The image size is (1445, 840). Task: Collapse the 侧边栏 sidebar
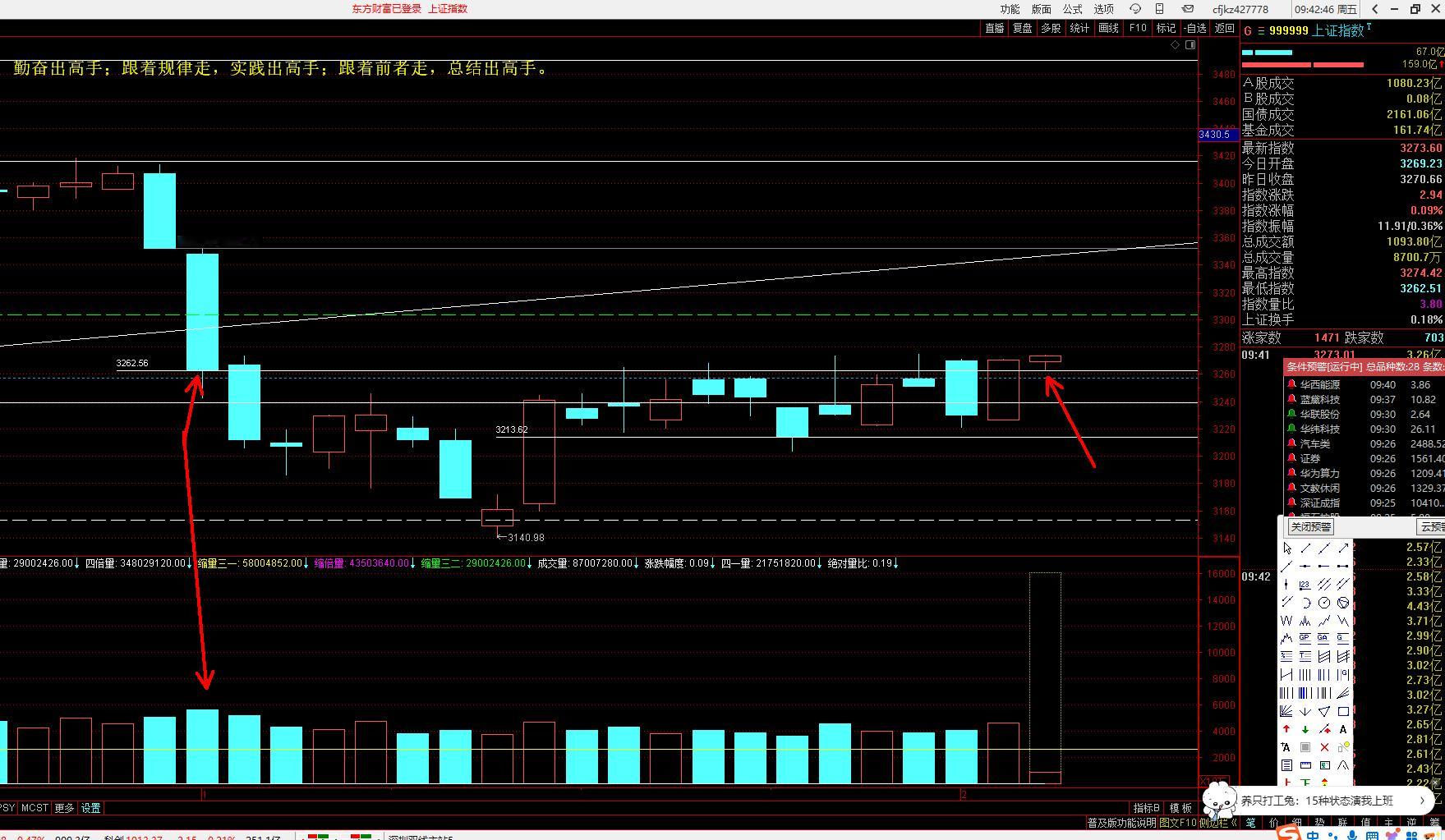1219,823
